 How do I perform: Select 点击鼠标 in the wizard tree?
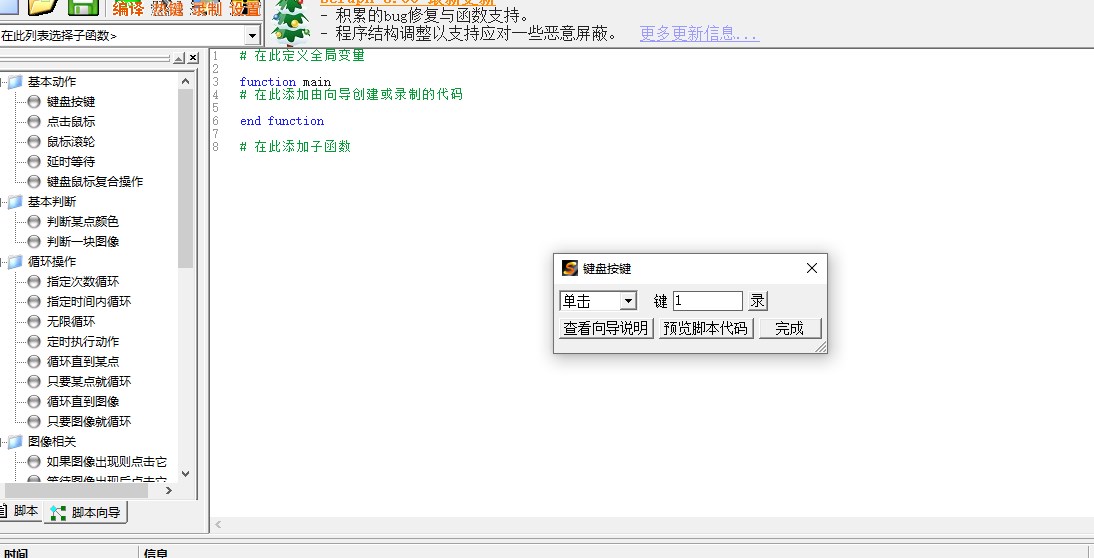click(x=71, y=122)
